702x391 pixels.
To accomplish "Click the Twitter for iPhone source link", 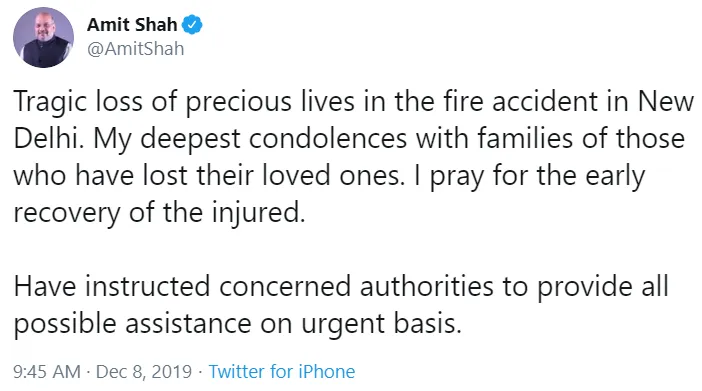I will point(282,371).
